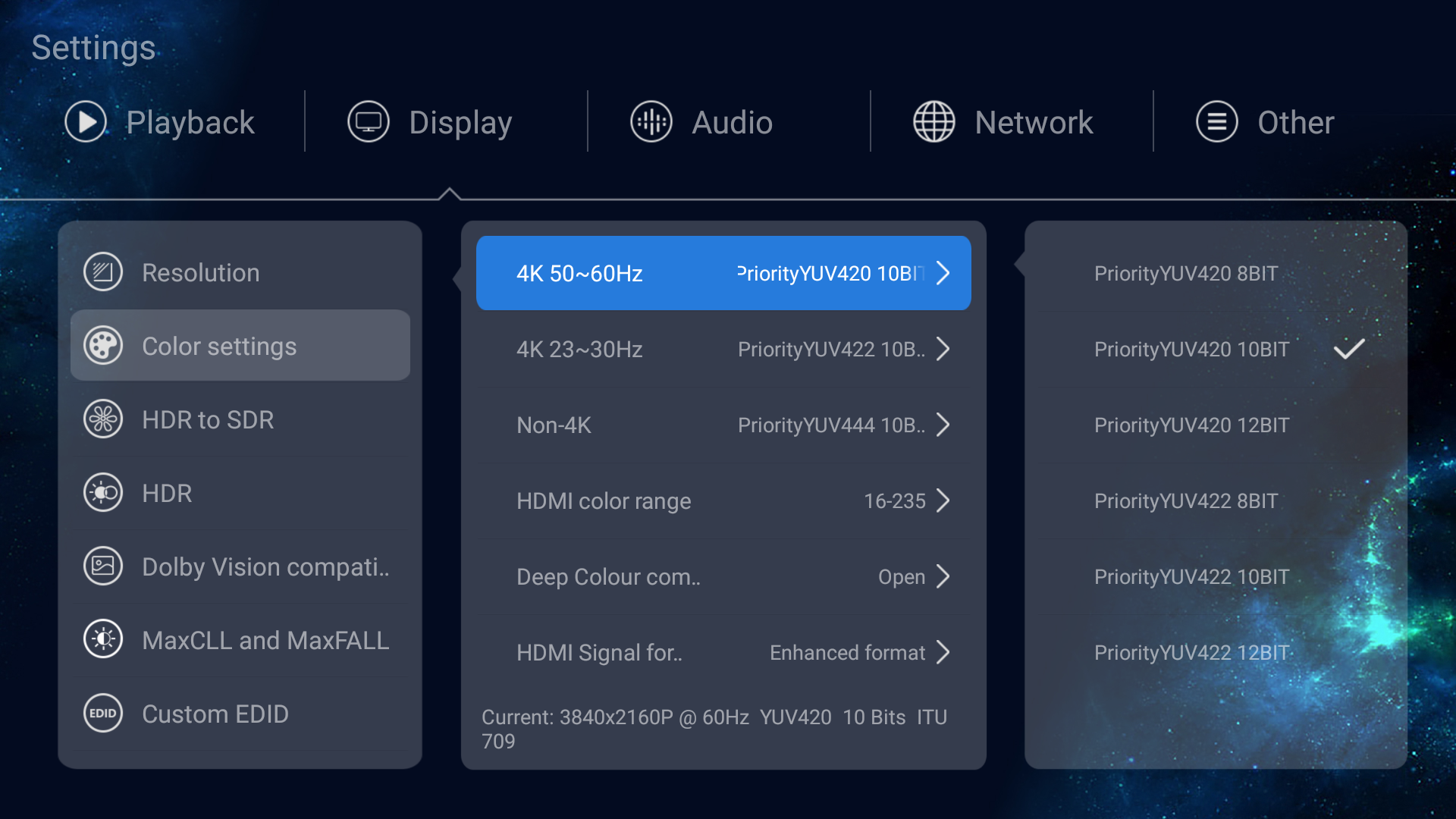Click the Color settings palette icon
This screenshot has width=1456, height=819.
click(103, 346)
